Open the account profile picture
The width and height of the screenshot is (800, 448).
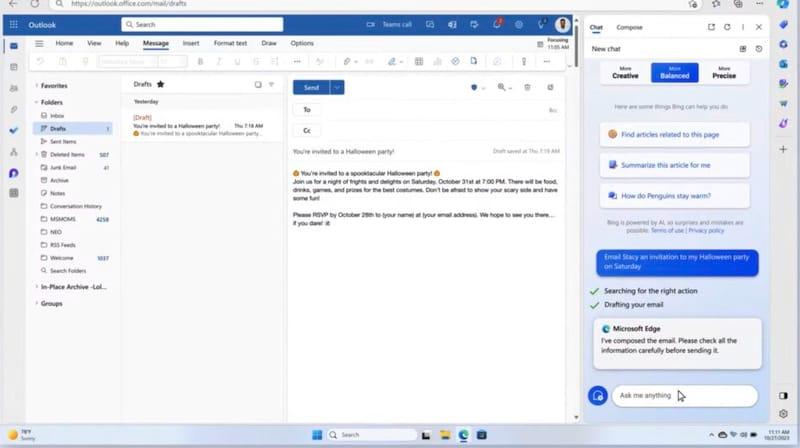click(x=562, y=24)
